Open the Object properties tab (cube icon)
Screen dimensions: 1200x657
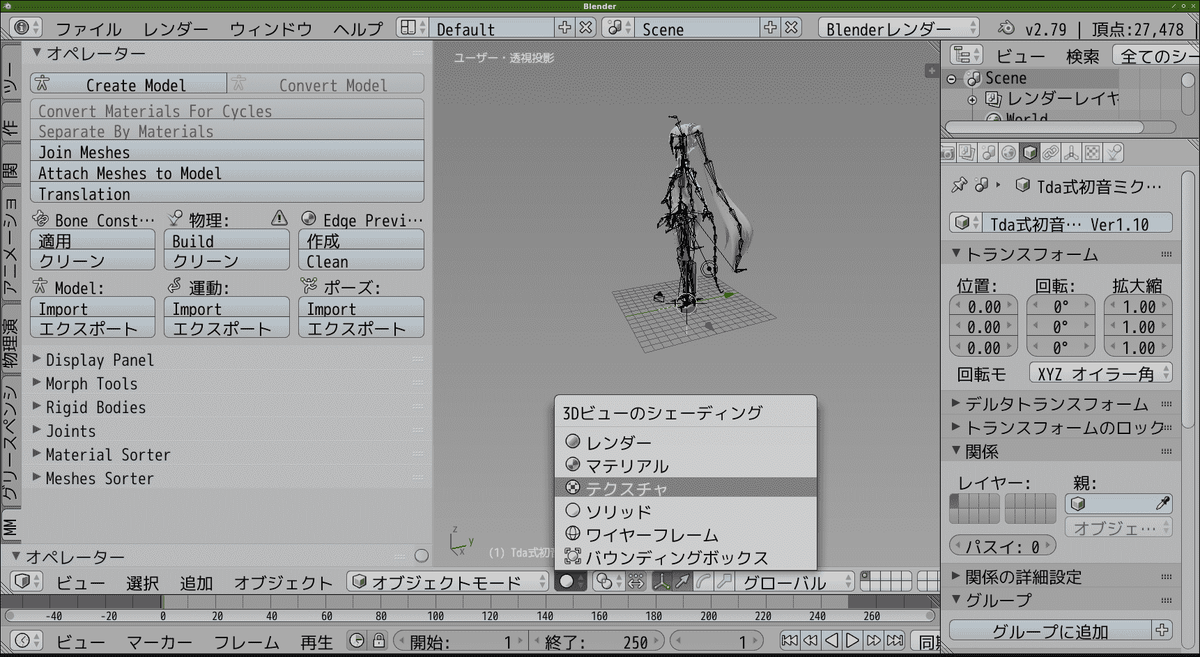coord(1030,152)
